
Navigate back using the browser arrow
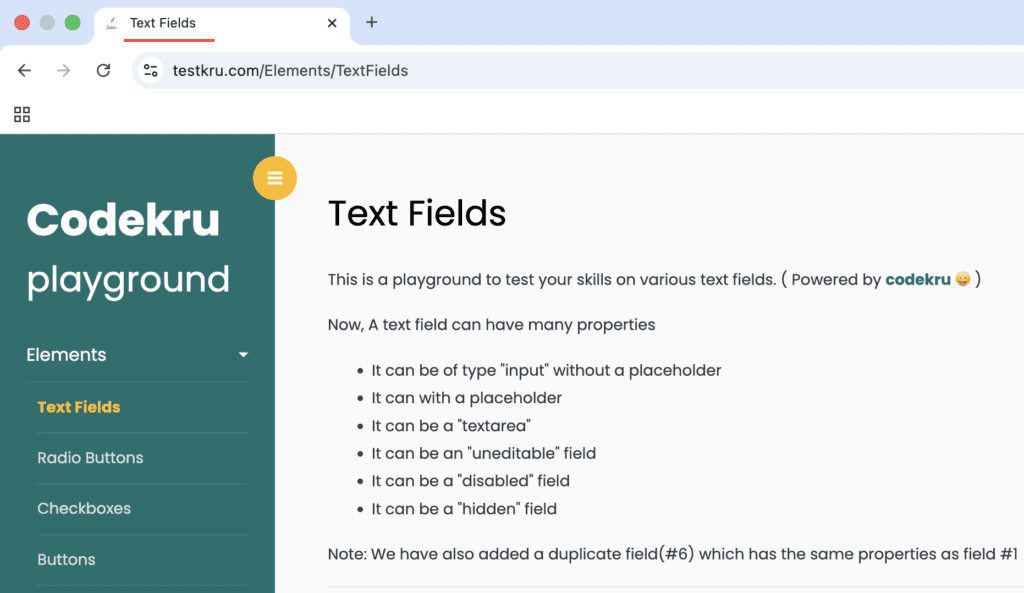(24, 71)
